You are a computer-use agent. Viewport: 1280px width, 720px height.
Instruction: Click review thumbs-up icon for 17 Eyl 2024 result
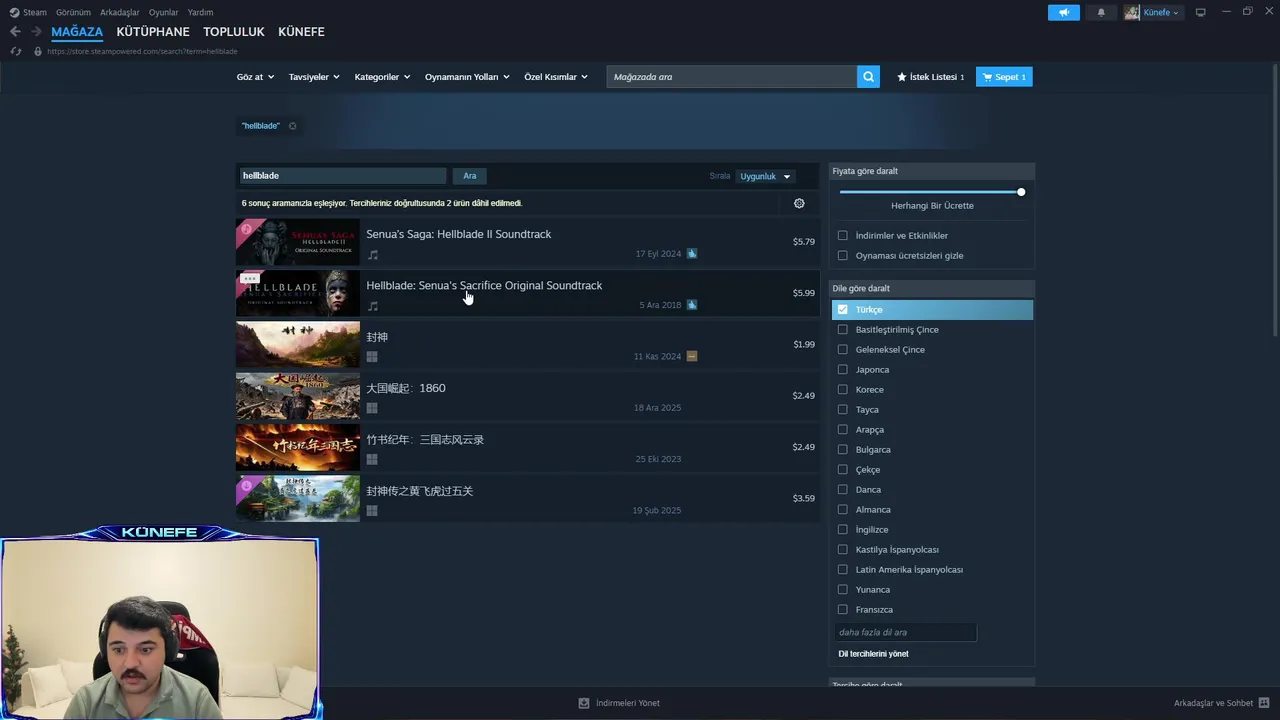691,254
